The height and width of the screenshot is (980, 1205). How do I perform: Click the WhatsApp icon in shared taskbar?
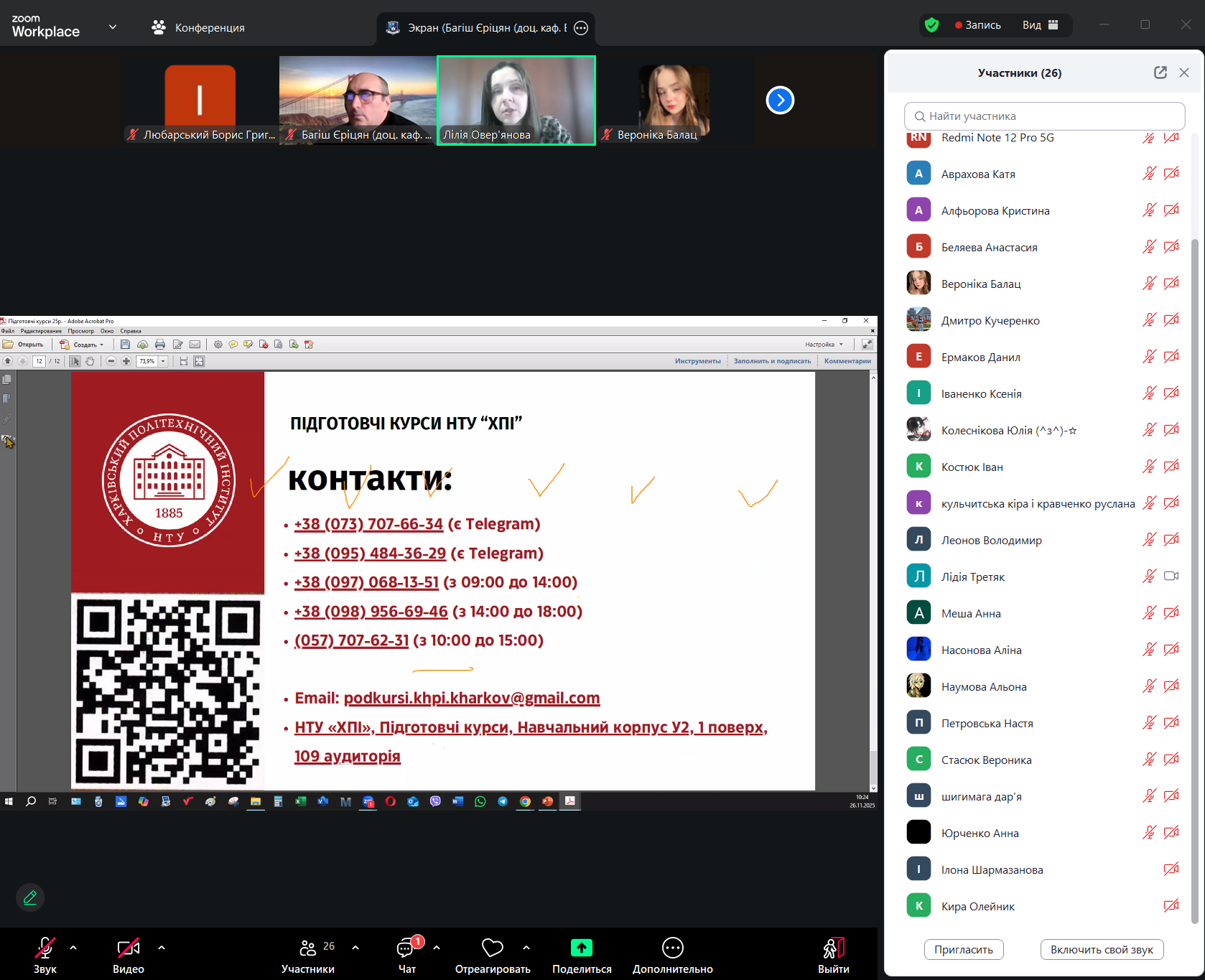point(480,801)
